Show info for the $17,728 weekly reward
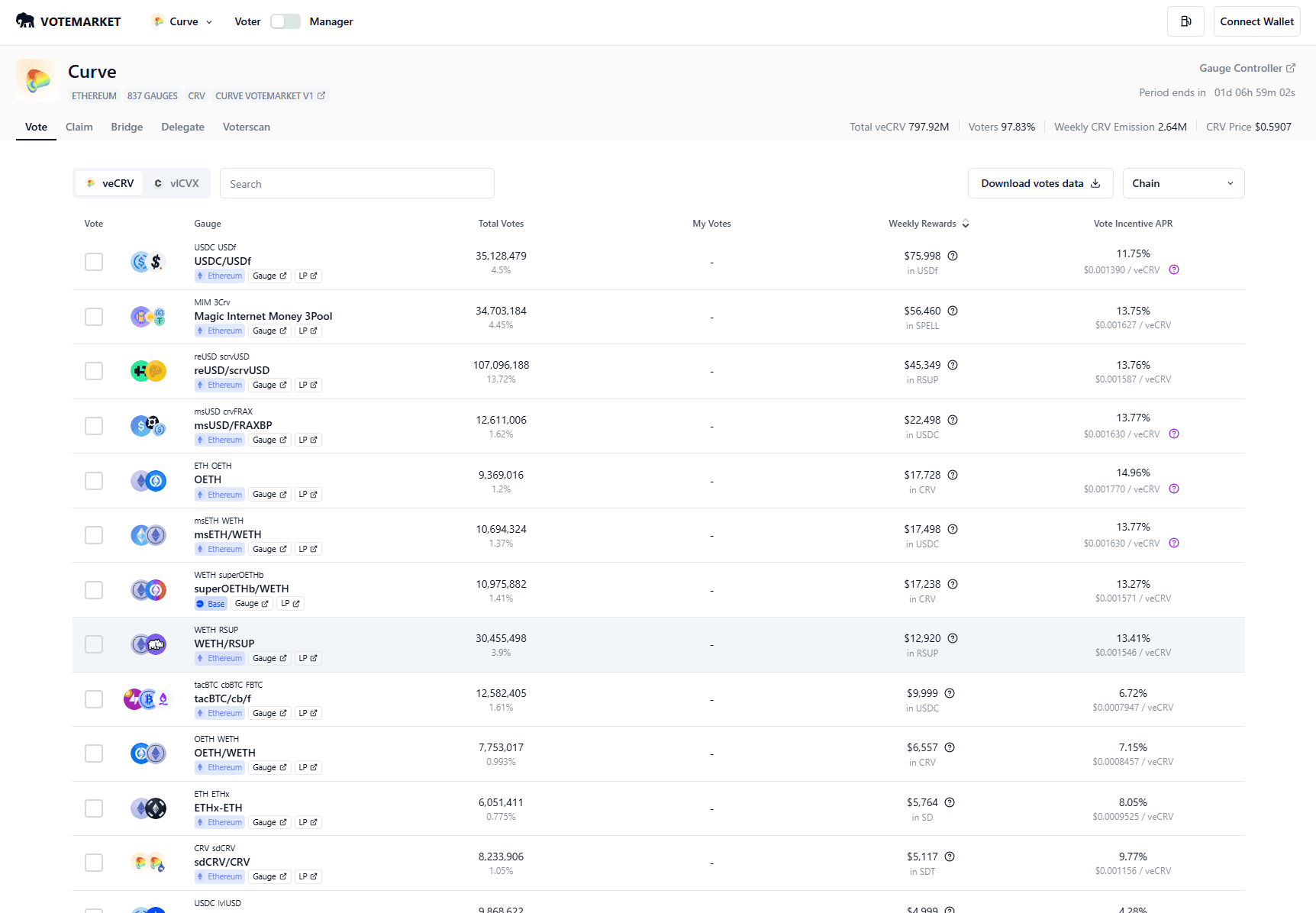Image resolution: width=1316 pixels, height=913 pixels. point(953,475)
